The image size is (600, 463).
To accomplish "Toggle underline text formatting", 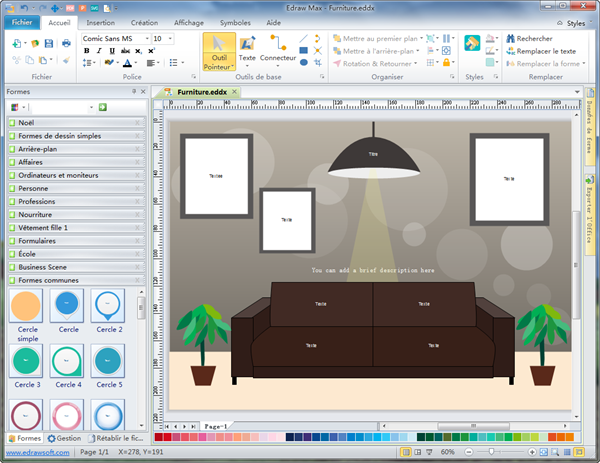I will pyautogui.click(x=112, y=51).
